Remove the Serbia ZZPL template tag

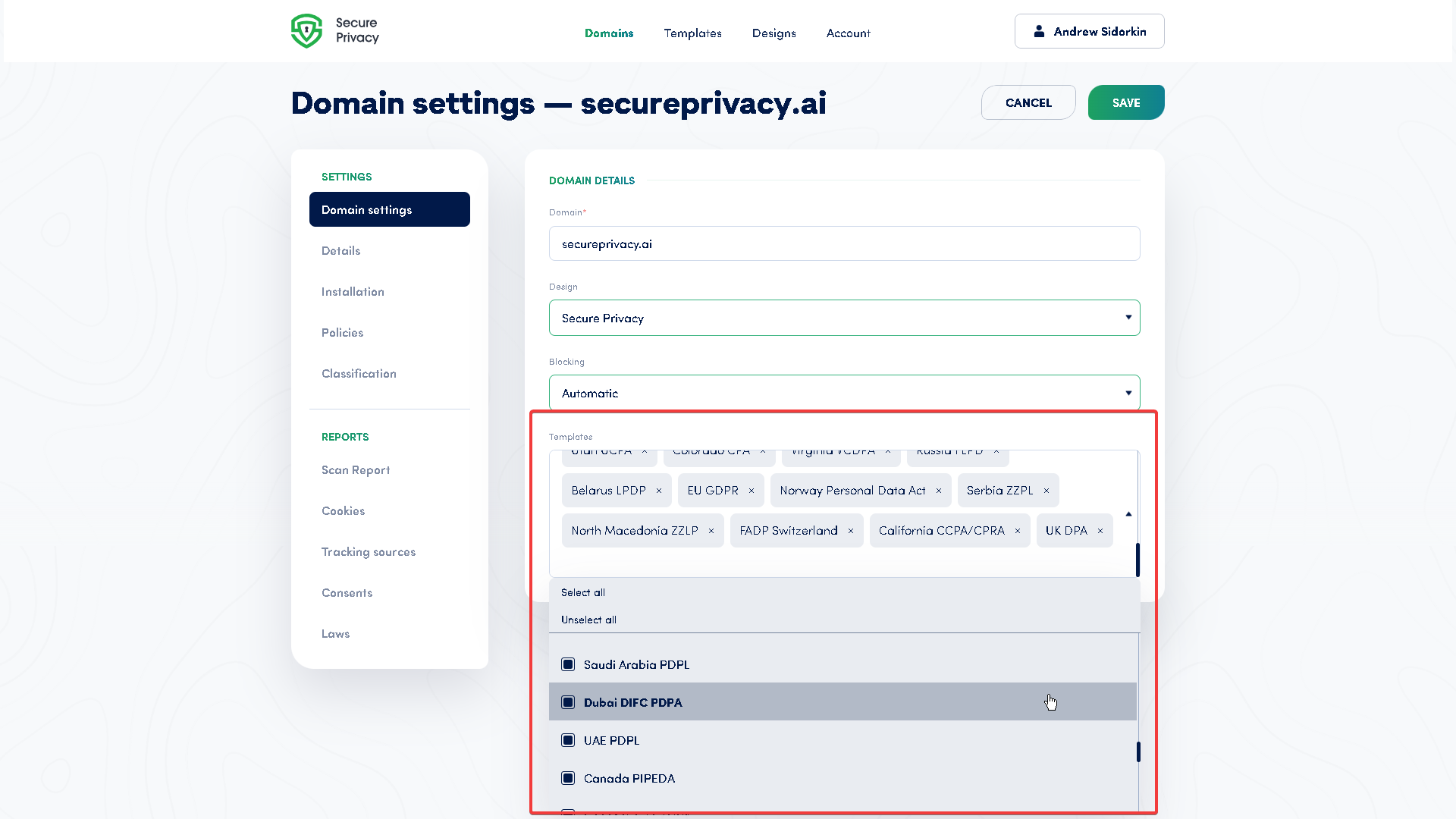(1046, 490)
